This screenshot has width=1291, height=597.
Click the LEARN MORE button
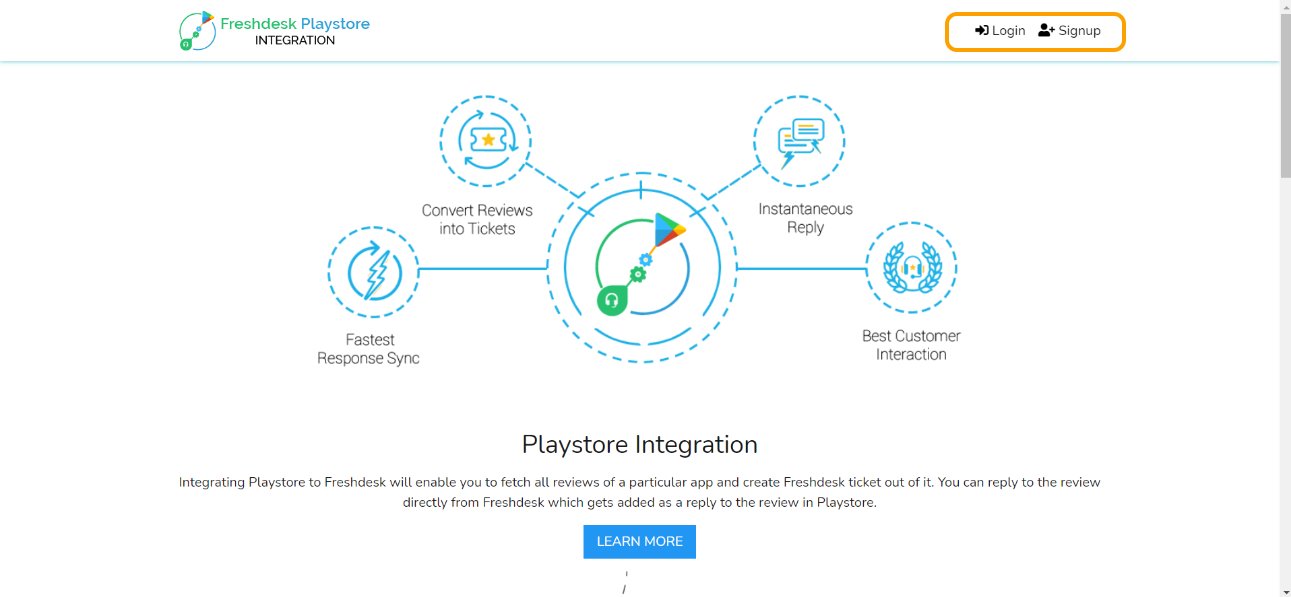[x=640, y=542]
